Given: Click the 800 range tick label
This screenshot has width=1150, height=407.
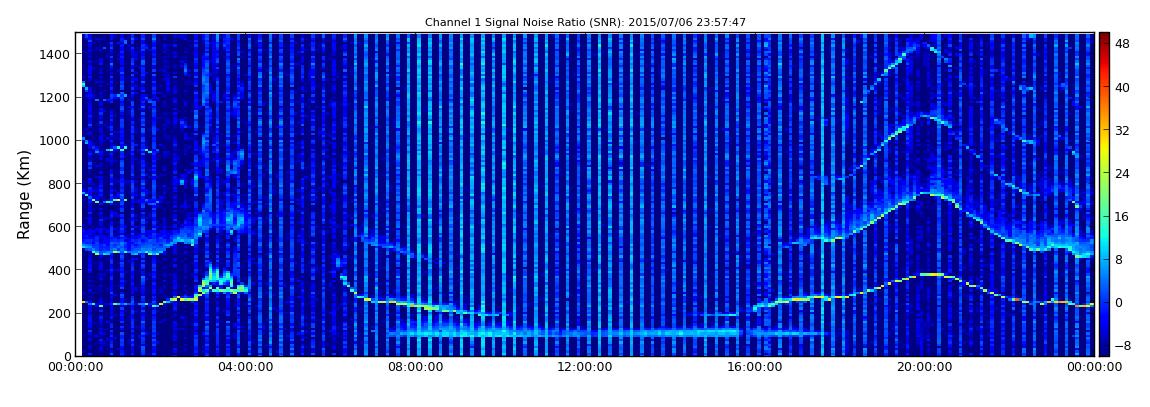Looking at the screenshot, I should 59,184.
